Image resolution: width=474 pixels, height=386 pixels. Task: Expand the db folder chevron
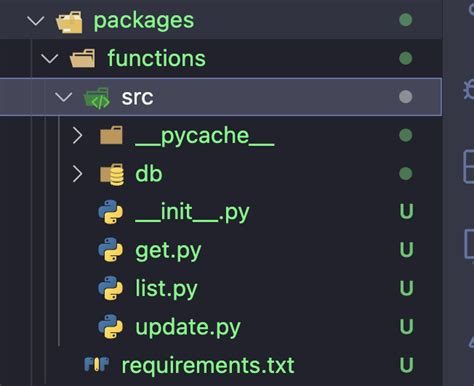pyautogui.click(x=77, y=174)
